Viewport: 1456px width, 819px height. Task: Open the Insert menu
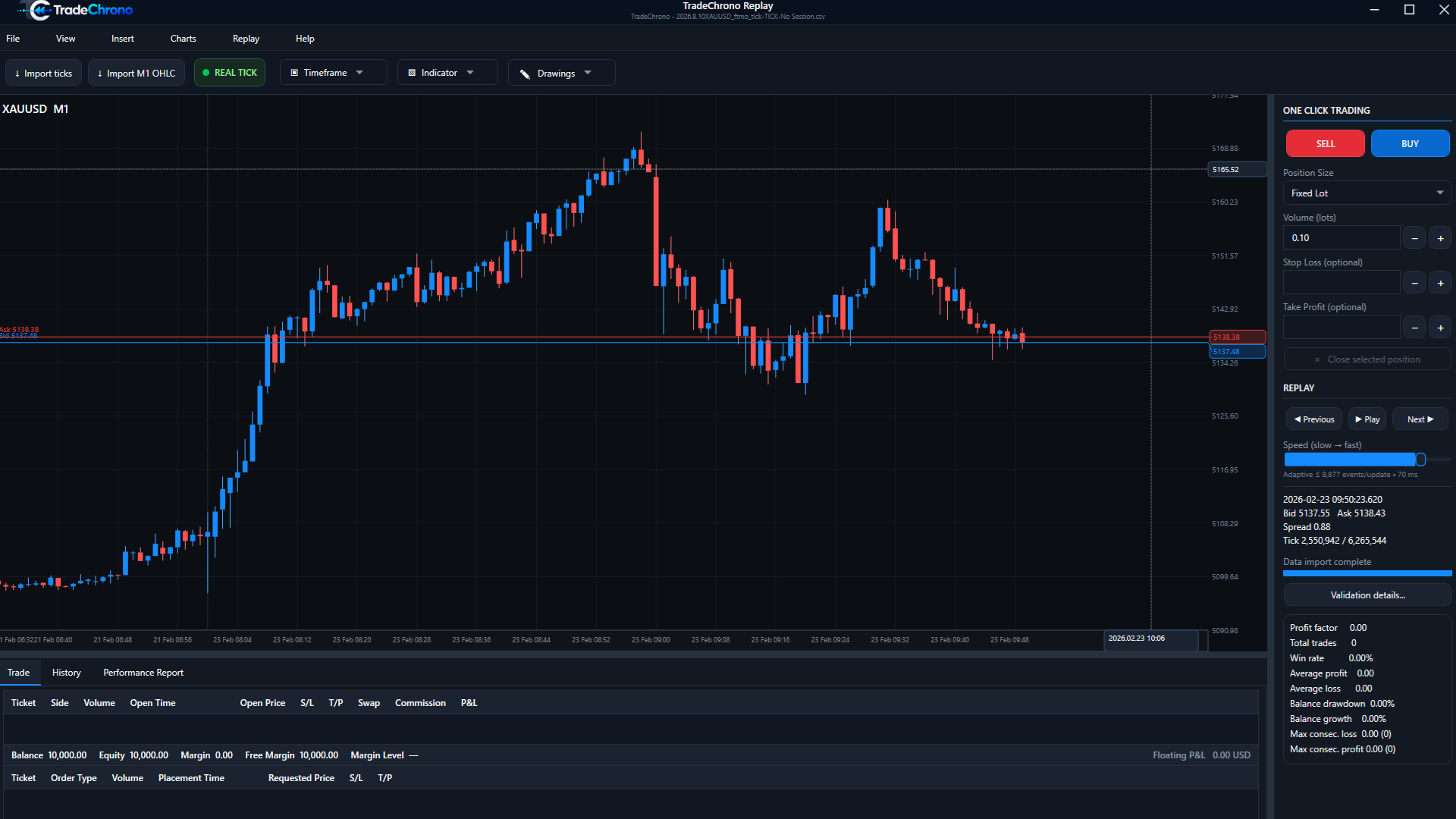pos(123,39)
